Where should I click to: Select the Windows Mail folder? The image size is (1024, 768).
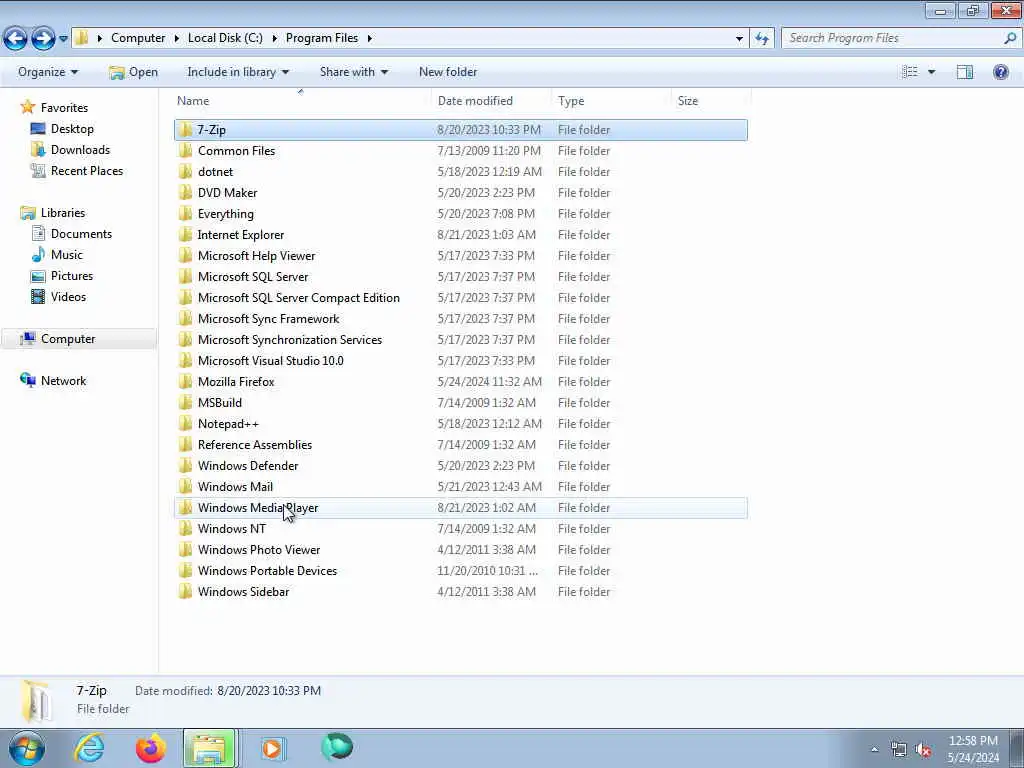(235, 487)
